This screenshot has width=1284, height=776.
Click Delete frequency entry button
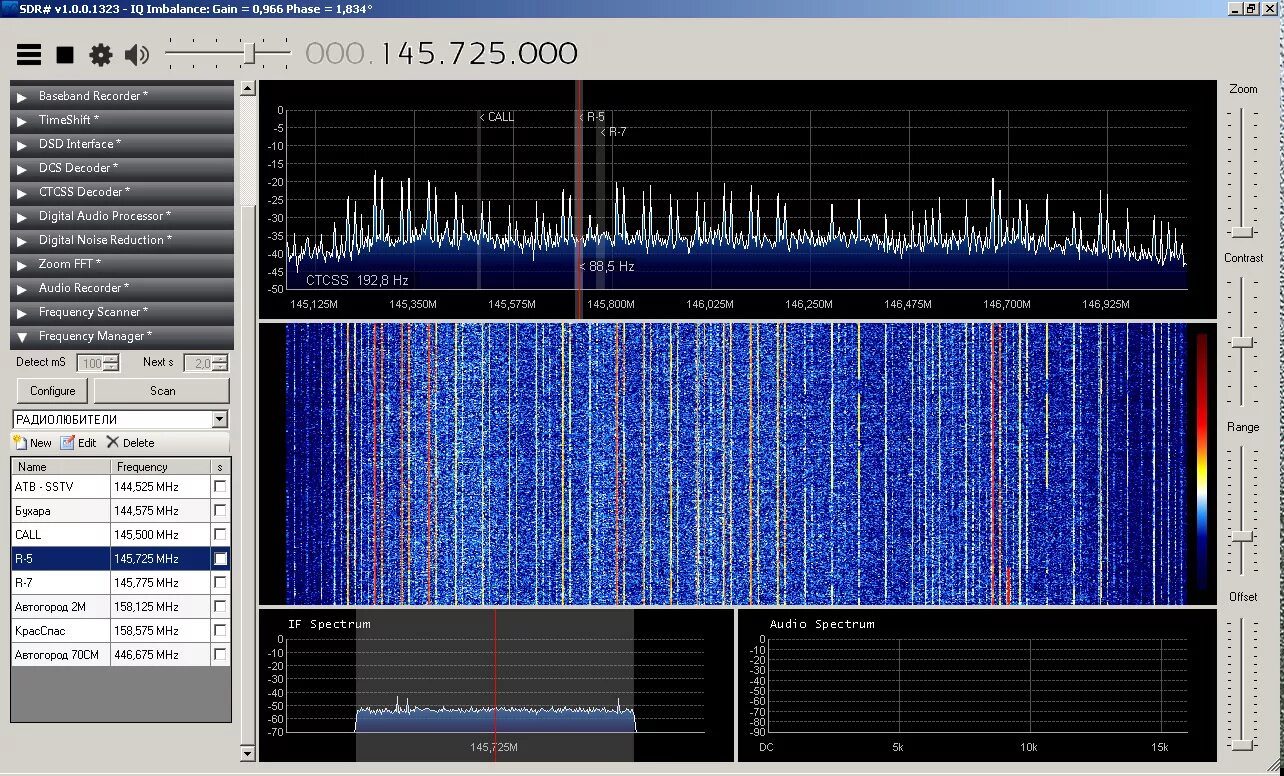pos(130,443)
